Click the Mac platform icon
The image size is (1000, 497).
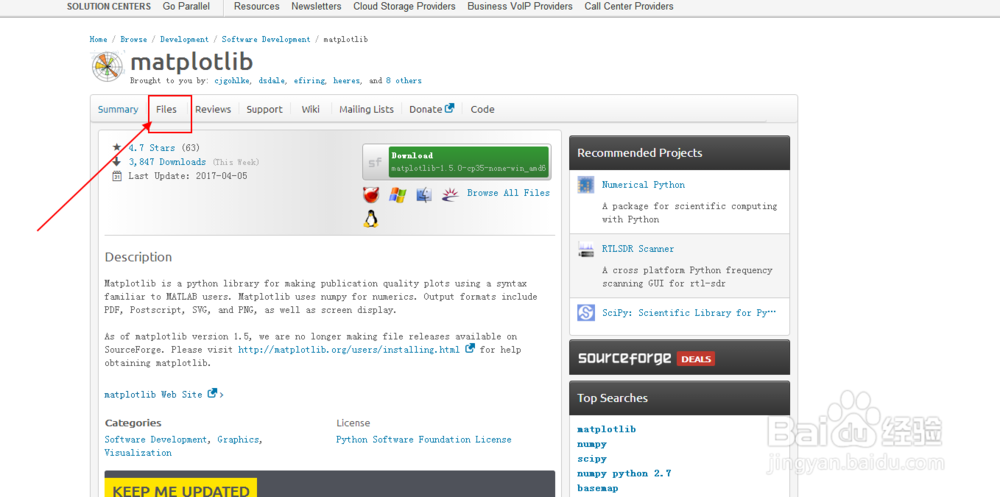pyautogui.click(x=424, y=195)
